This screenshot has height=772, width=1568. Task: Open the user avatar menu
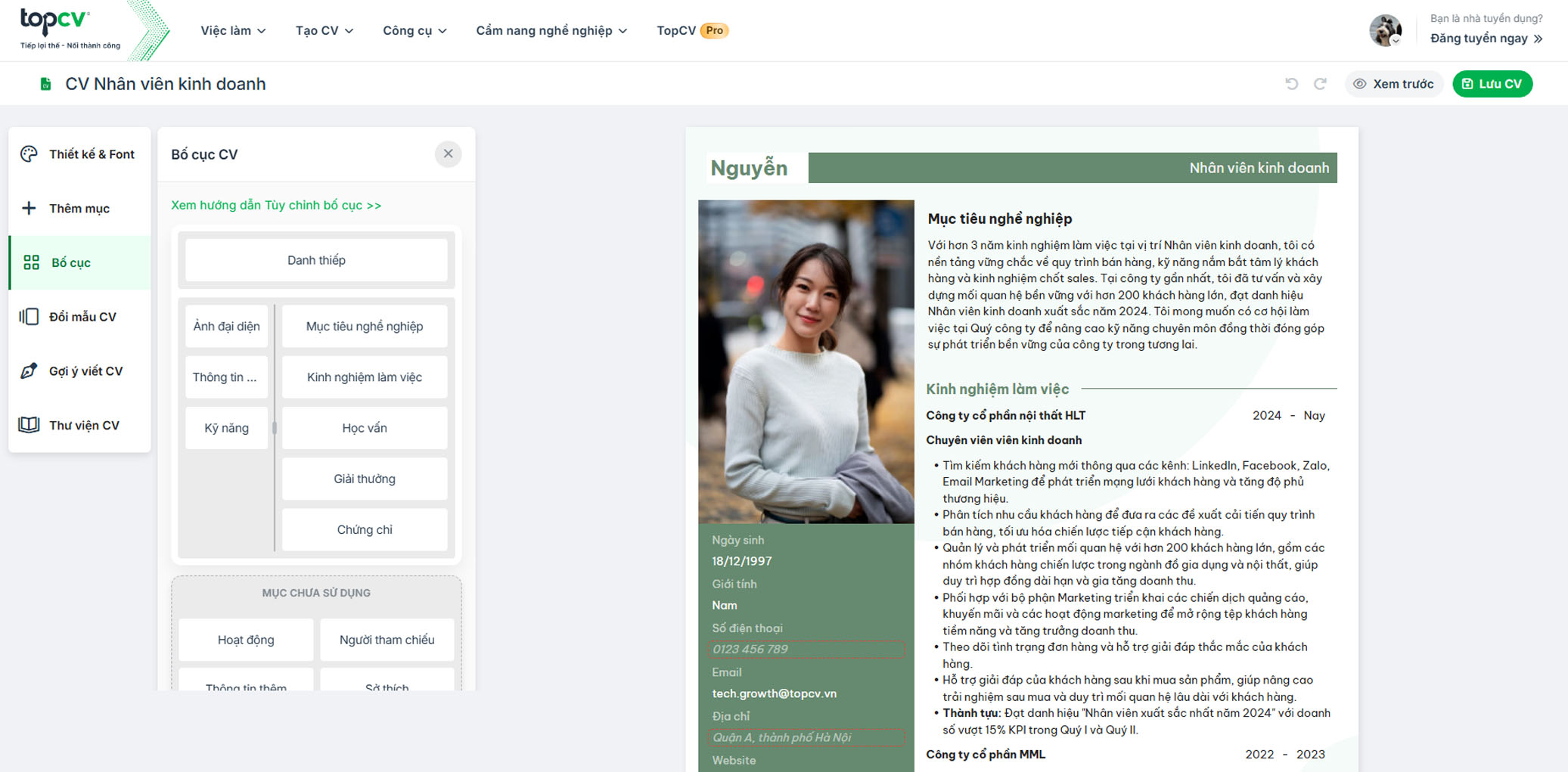click(1386, 30)
